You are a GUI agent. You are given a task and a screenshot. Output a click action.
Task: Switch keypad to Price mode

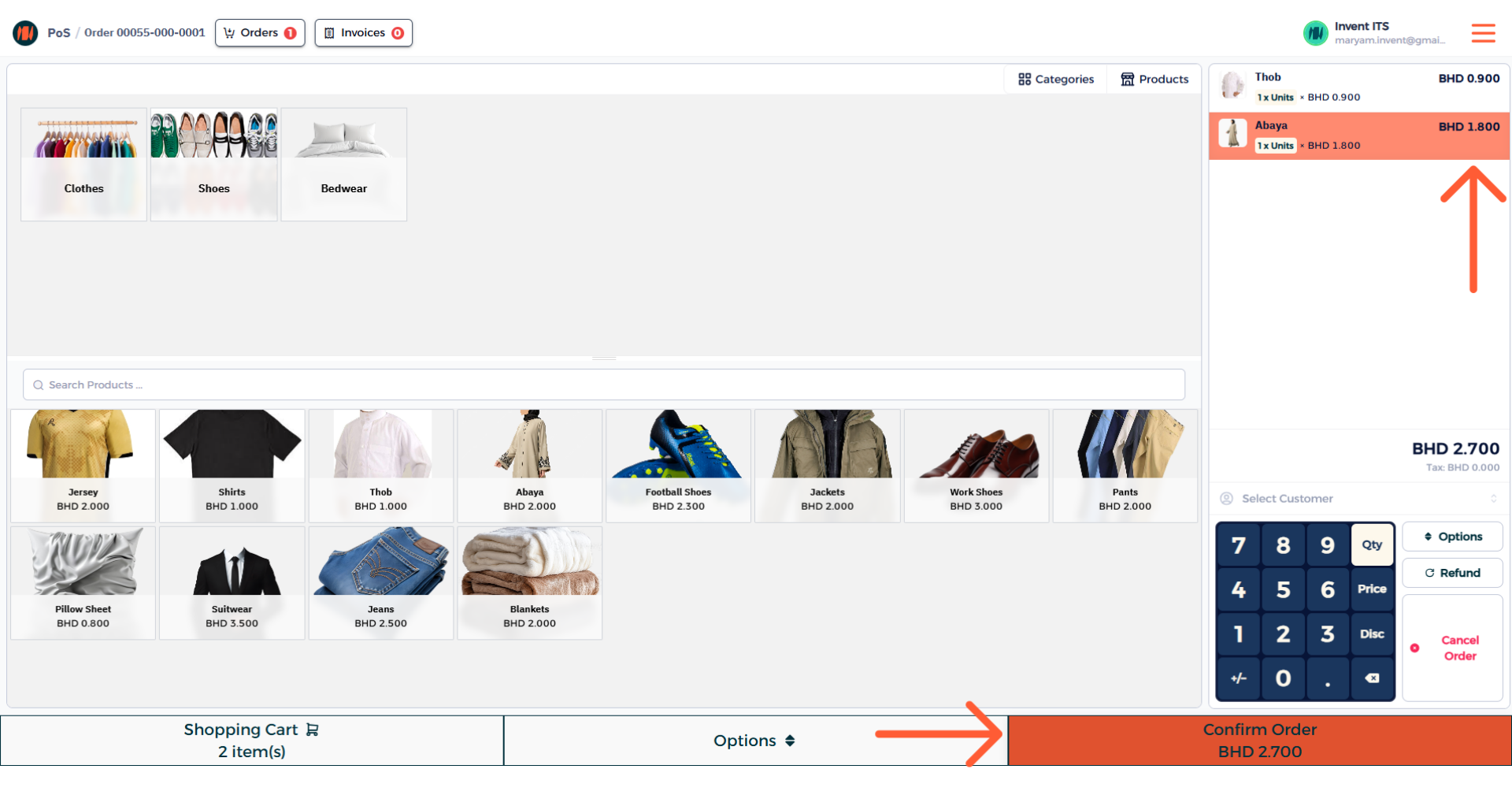[x=1372, y=589]
